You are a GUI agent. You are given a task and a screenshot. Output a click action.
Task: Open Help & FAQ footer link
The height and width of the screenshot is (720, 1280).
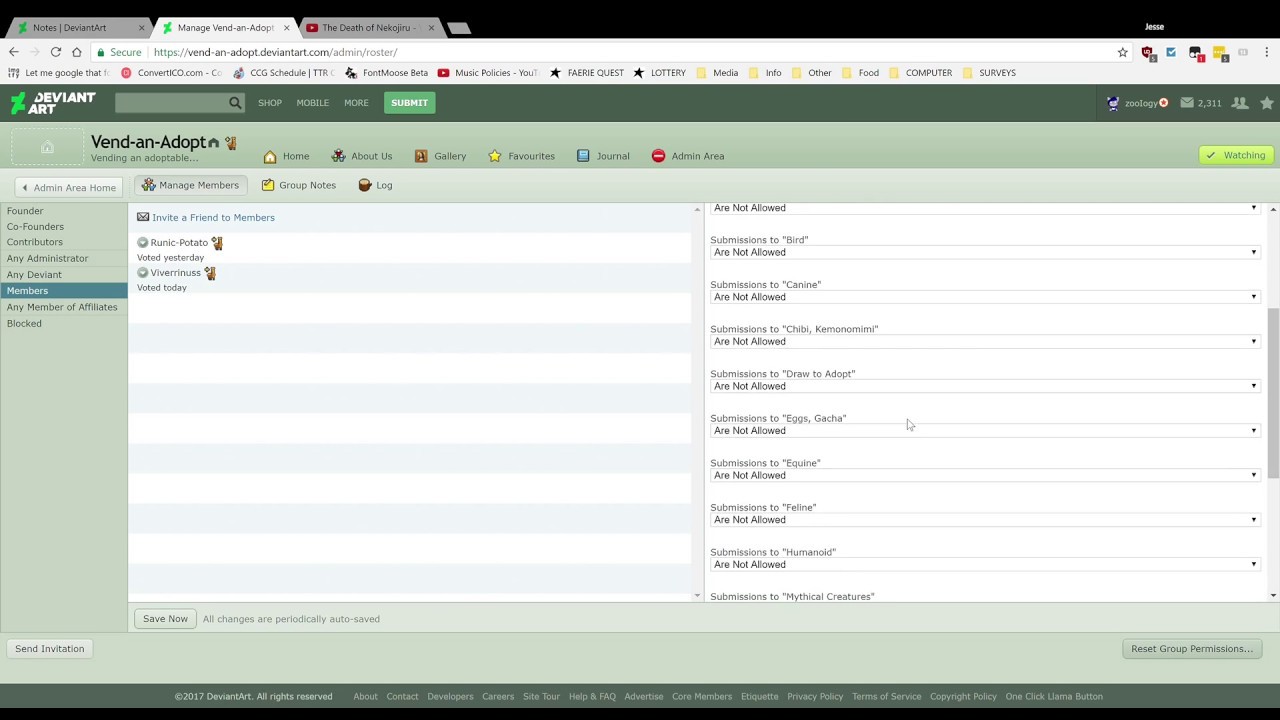click(592, 696)
